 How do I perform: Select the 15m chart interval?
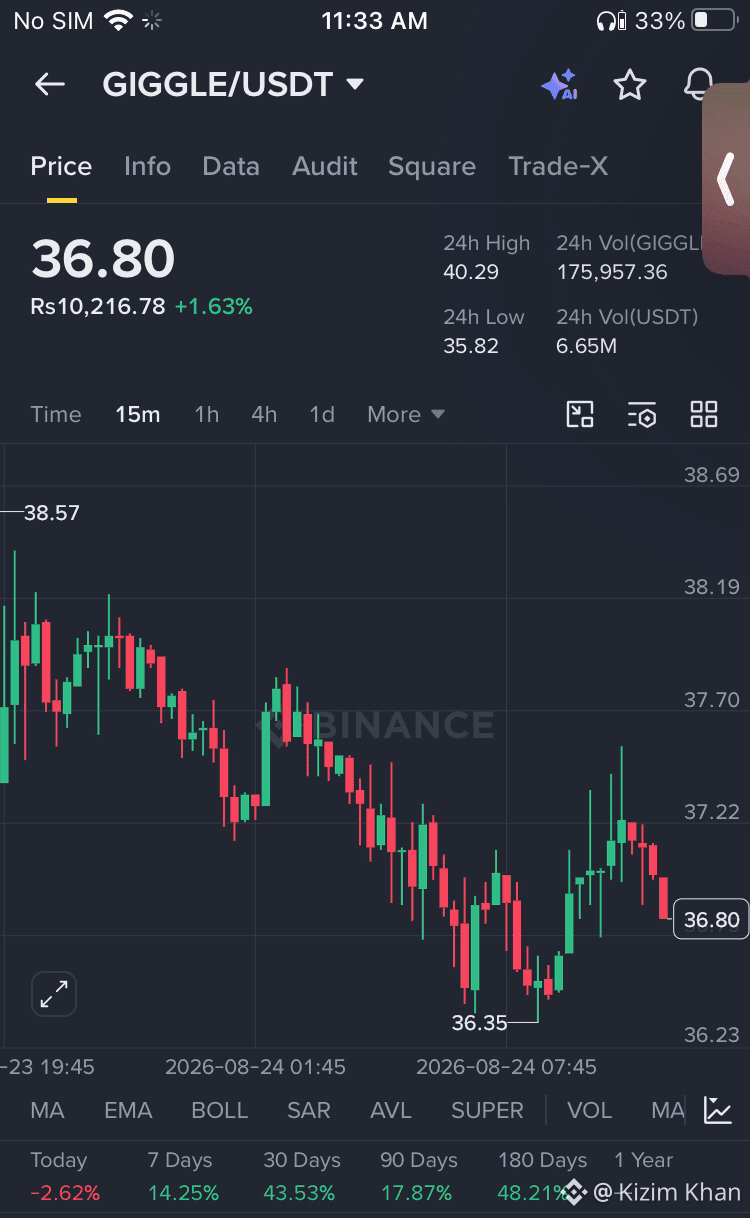tap(138, 414)
